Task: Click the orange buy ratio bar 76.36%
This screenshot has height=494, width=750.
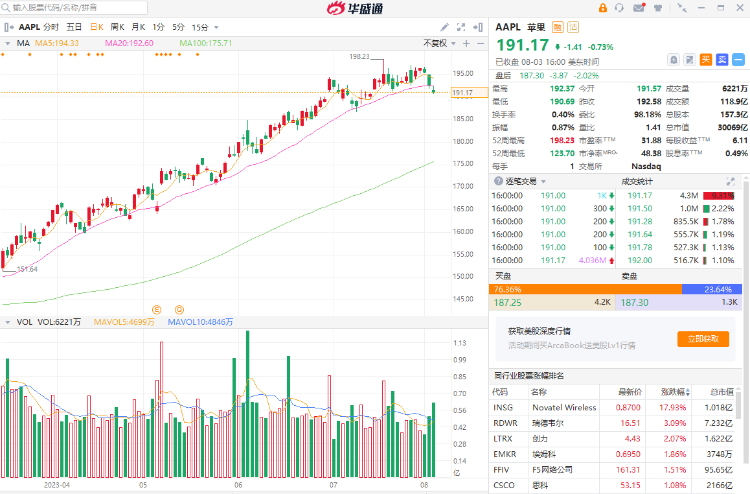Action: pyautogui.click(x=585, y=289)
